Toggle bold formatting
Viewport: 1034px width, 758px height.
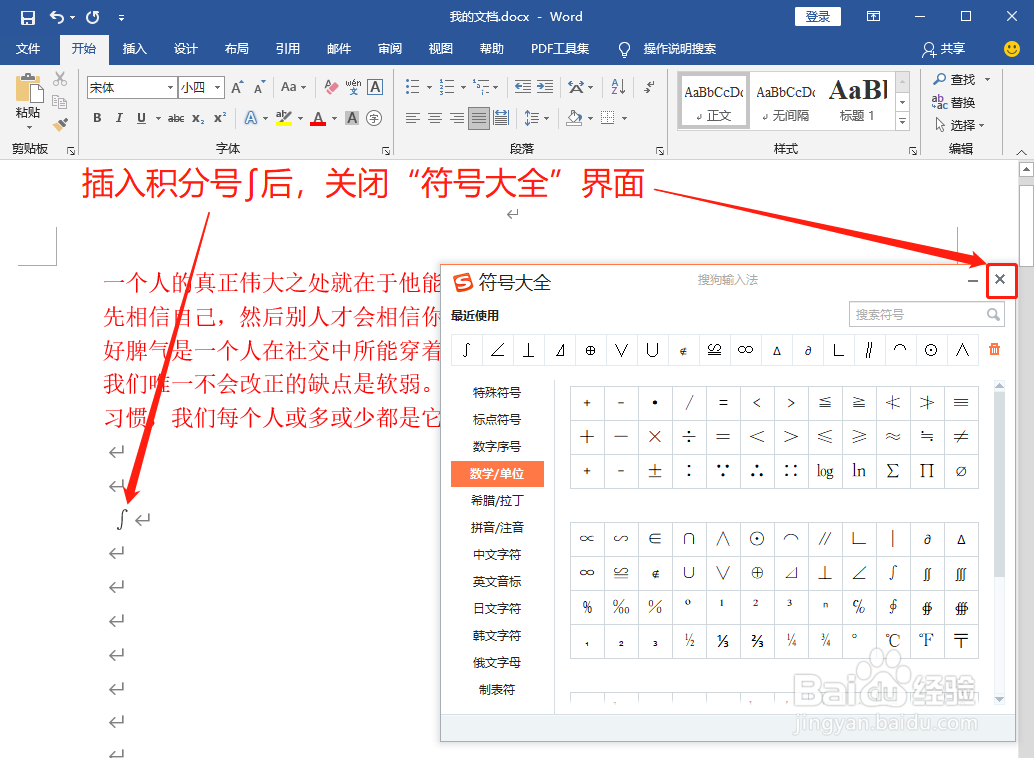click(x=97, y=118)
